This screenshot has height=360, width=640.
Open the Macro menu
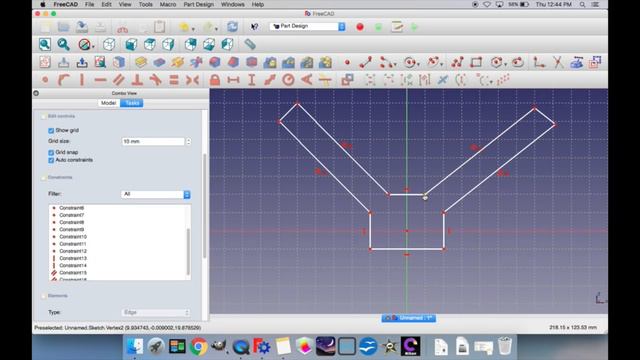click(x=168, y=4)
